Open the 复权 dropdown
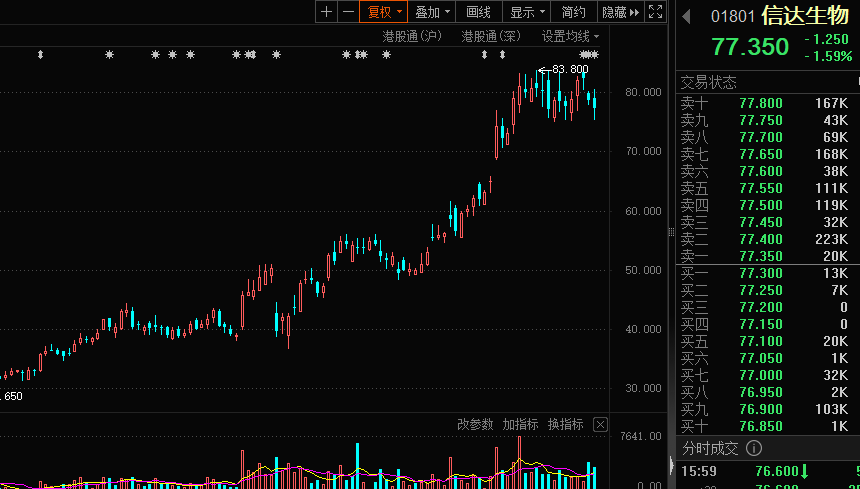The width and height of the screenshot is (860, 489). 384,12
